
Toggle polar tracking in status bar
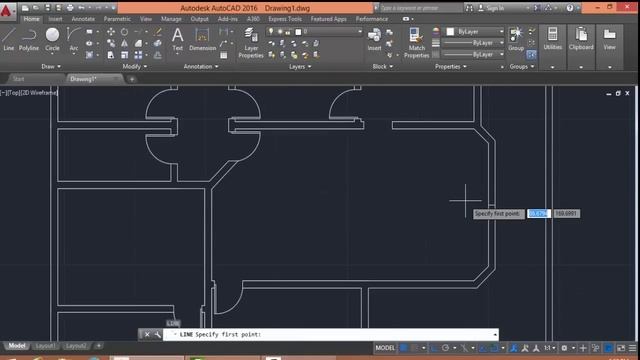pyautogui.click(x=445, y=348)
